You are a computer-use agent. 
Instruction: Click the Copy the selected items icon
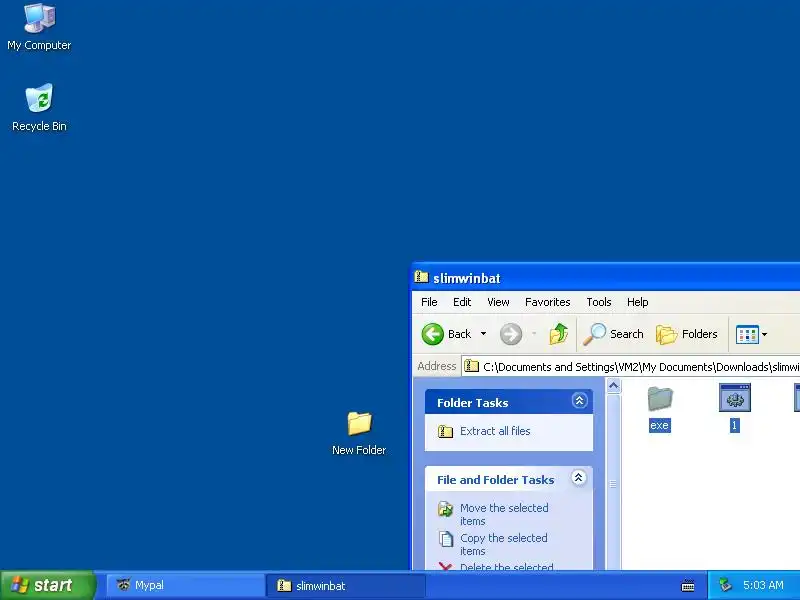point(446,539)
